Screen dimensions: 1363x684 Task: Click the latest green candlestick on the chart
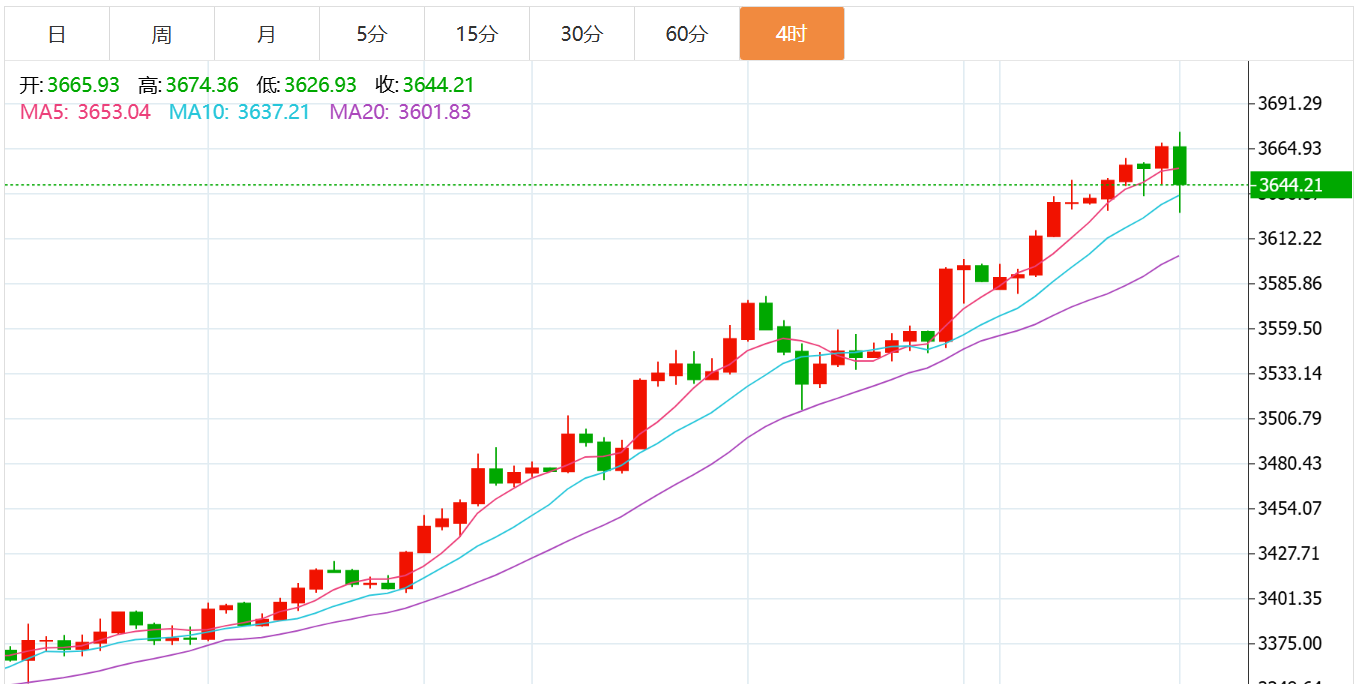pyautogui.click(x=1180, y=165)
